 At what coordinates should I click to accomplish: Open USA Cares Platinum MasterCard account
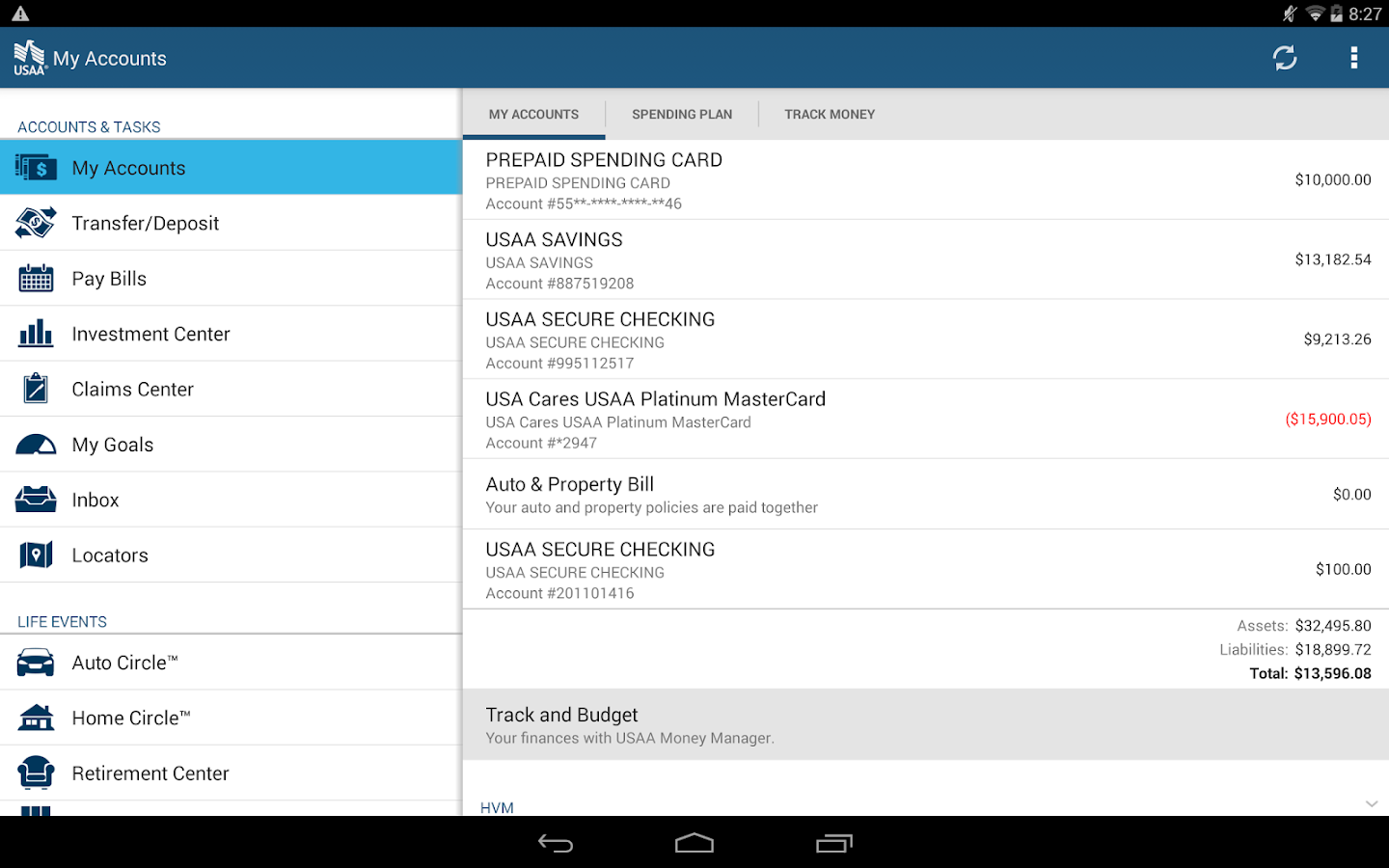pyautogui.click(x=926, y=420)
